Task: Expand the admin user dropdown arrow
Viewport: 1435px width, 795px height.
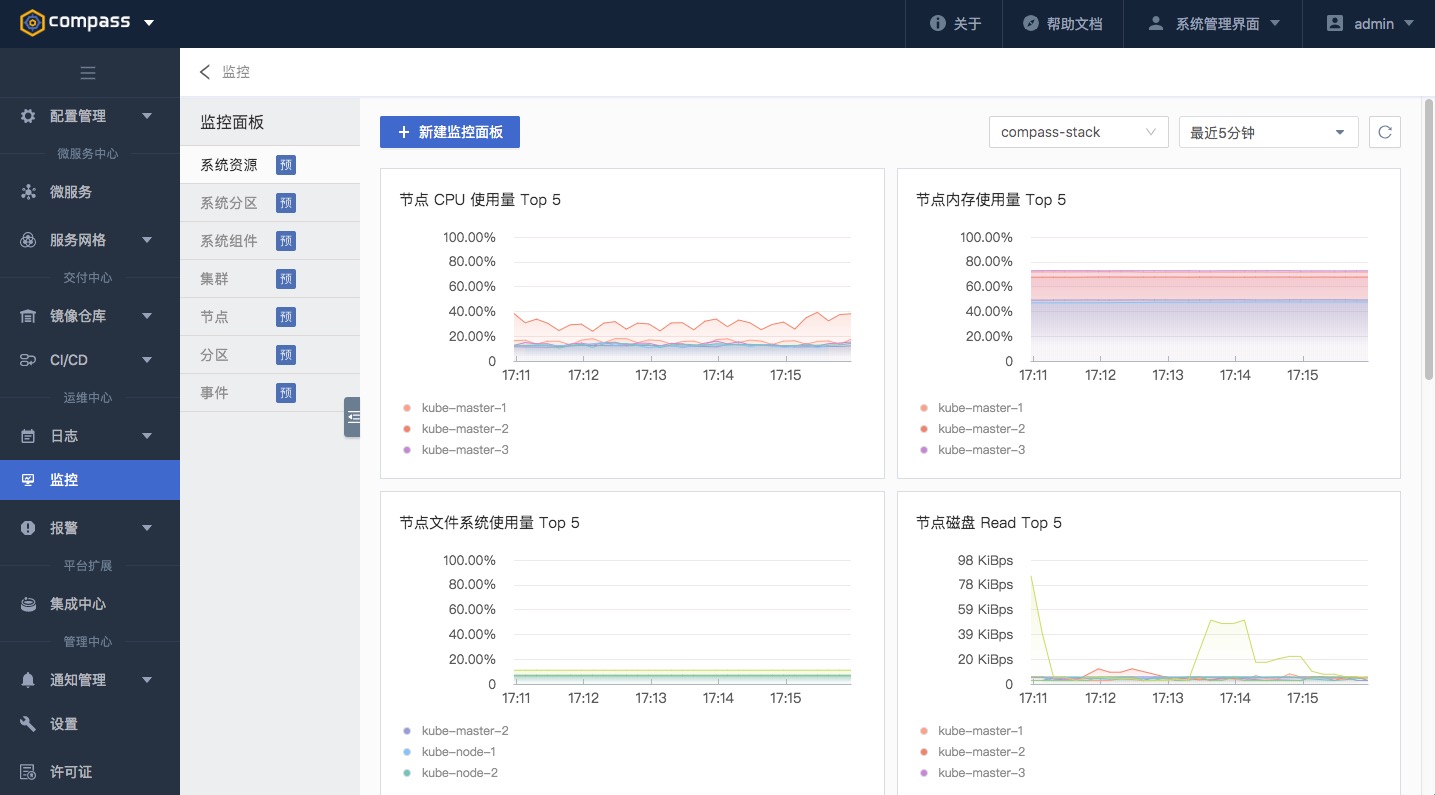Action: click(1409, 23)
